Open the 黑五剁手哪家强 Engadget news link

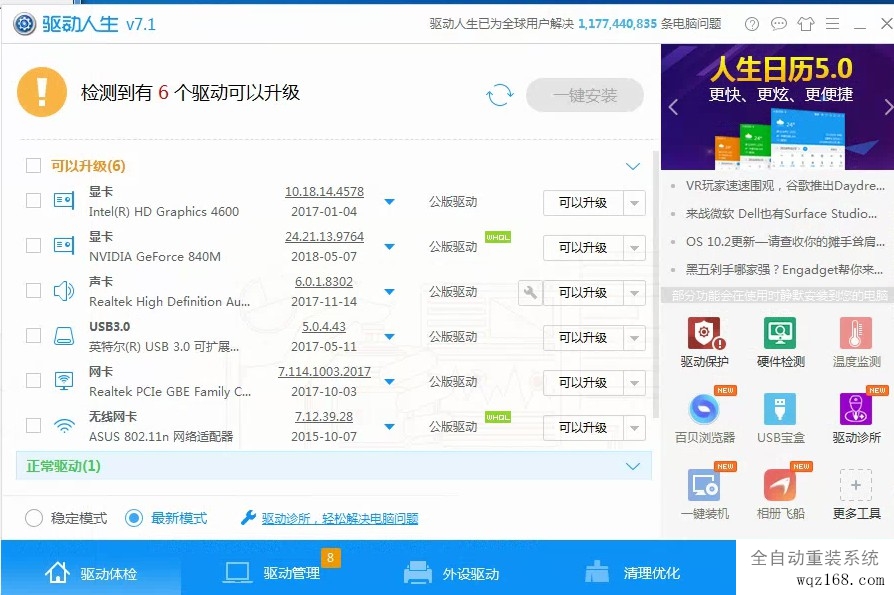pos(784,270)
